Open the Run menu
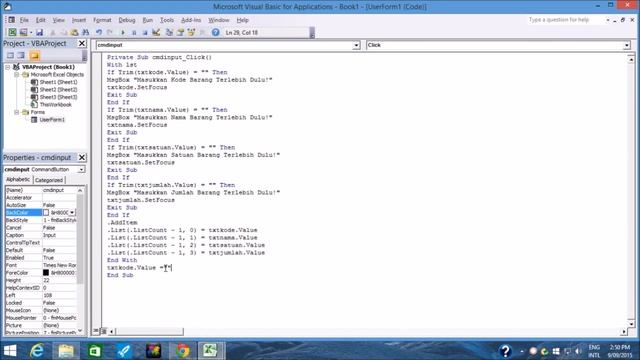The height and width of the screenshot is (360, 640). (x=147, y=20)
